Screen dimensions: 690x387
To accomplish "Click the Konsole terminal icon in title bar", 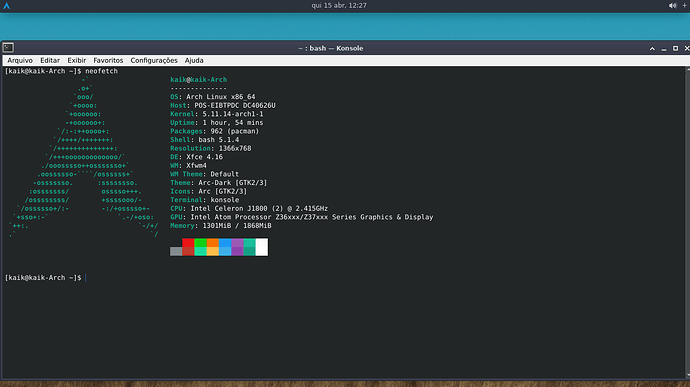I will (x=8, y=48).
